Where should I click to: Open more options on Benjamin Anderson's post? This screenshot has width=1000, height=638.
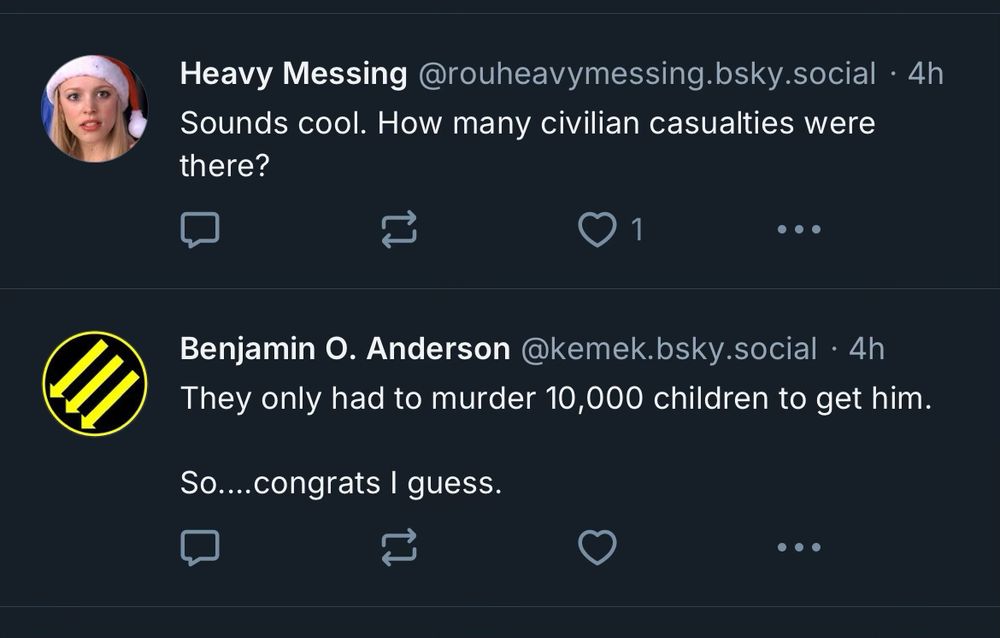798,547
